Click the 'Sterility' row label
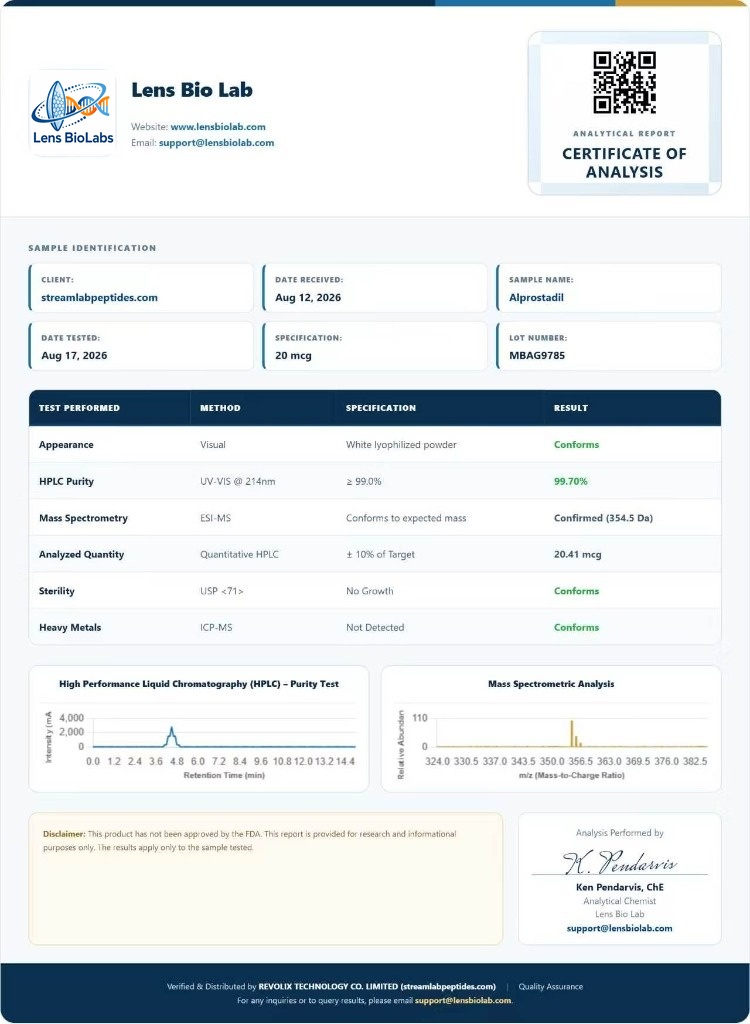The height and width of the screenshot is (1024, 750). pos(57,591)
